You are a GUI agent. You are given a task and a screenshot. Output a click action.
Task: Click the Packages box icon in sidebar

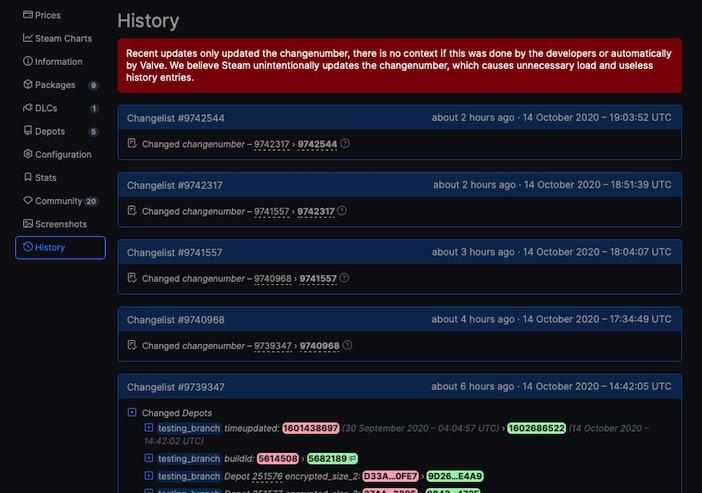pos(28,85)
